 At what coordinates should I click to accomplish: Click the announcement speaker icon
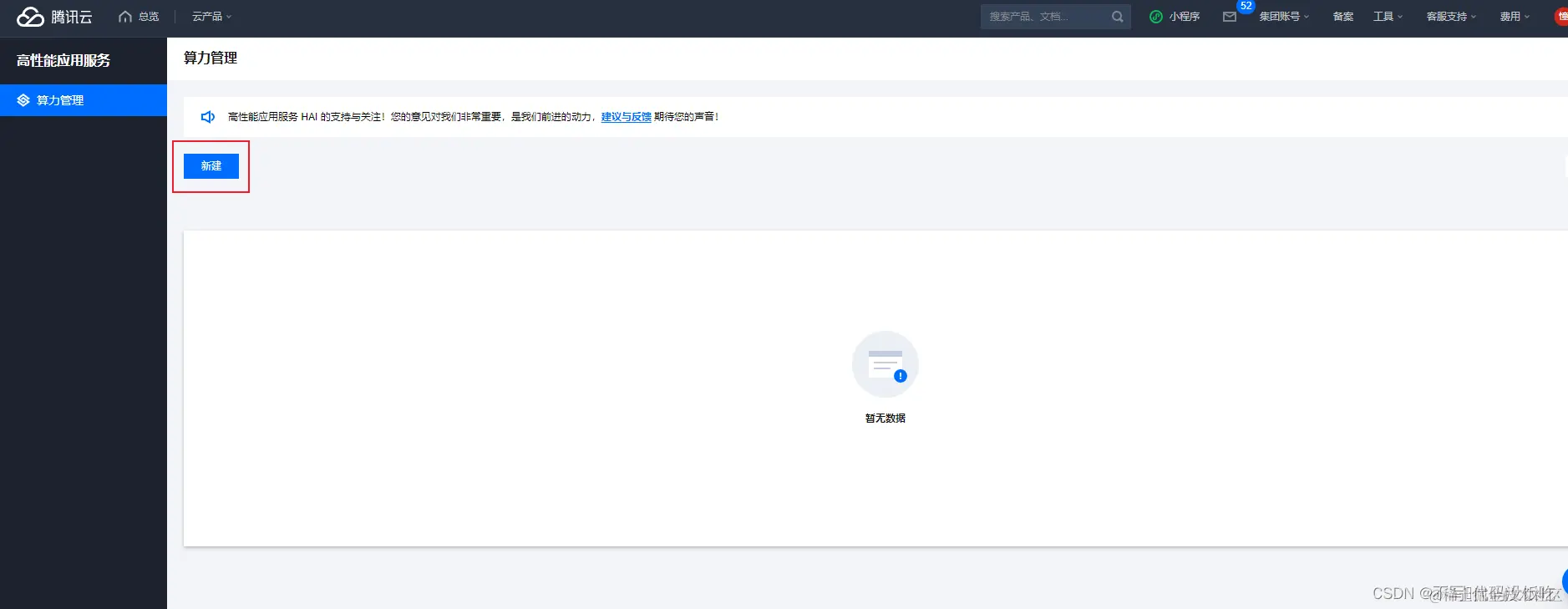(x=208, y=117)
